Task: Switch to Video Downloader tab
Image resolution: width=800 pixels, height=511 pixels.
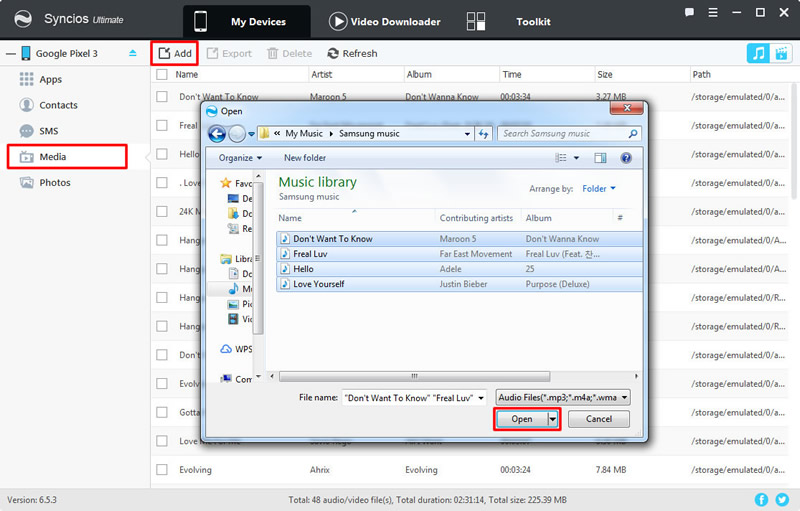Action: [x=385, y=21]
